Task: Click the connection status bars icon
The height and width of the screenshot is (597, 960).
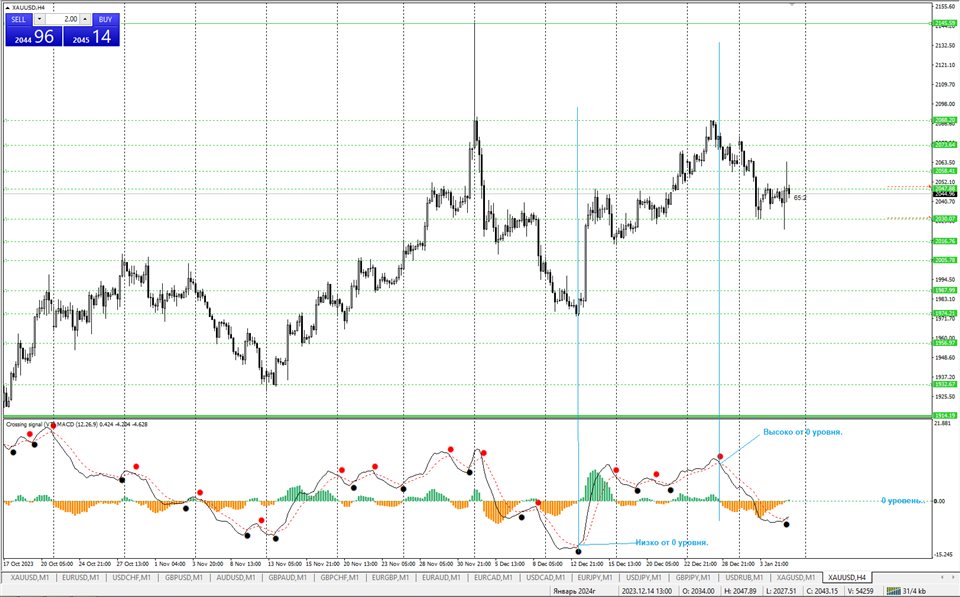Action: click(x=893, y=591)
